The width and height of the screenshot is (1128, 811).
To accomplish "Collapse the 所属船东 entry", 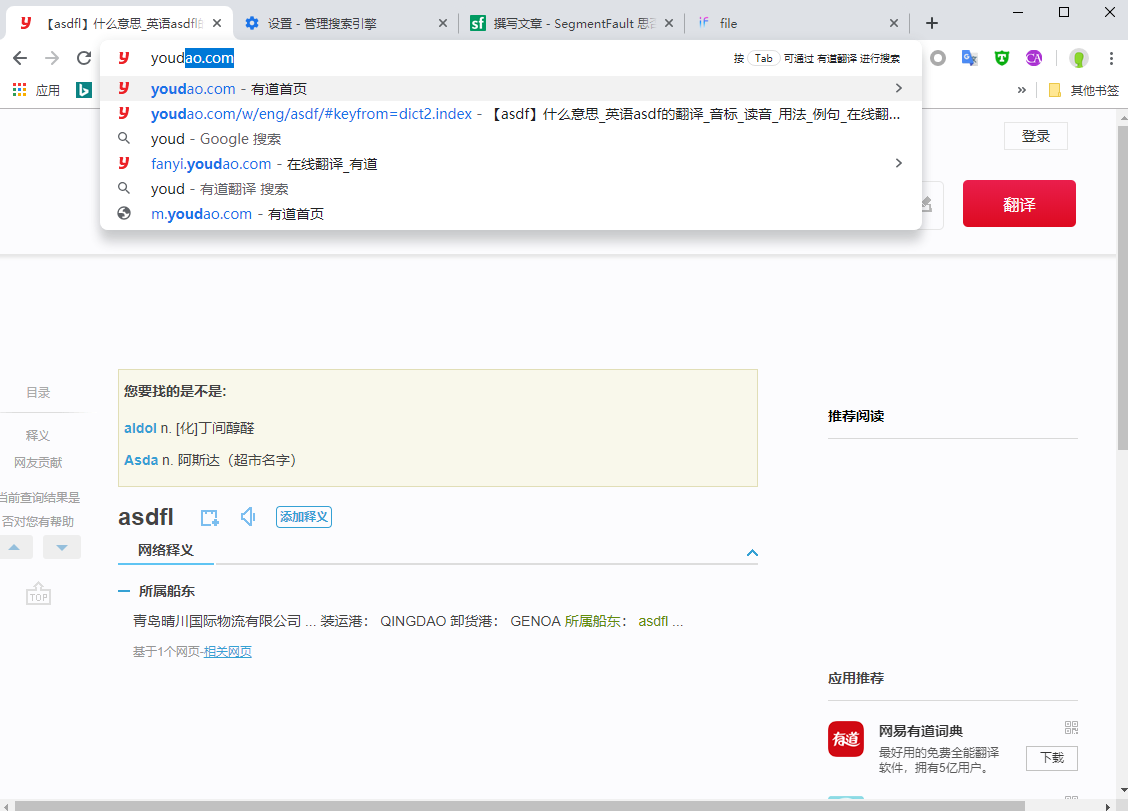I will 124,591.
